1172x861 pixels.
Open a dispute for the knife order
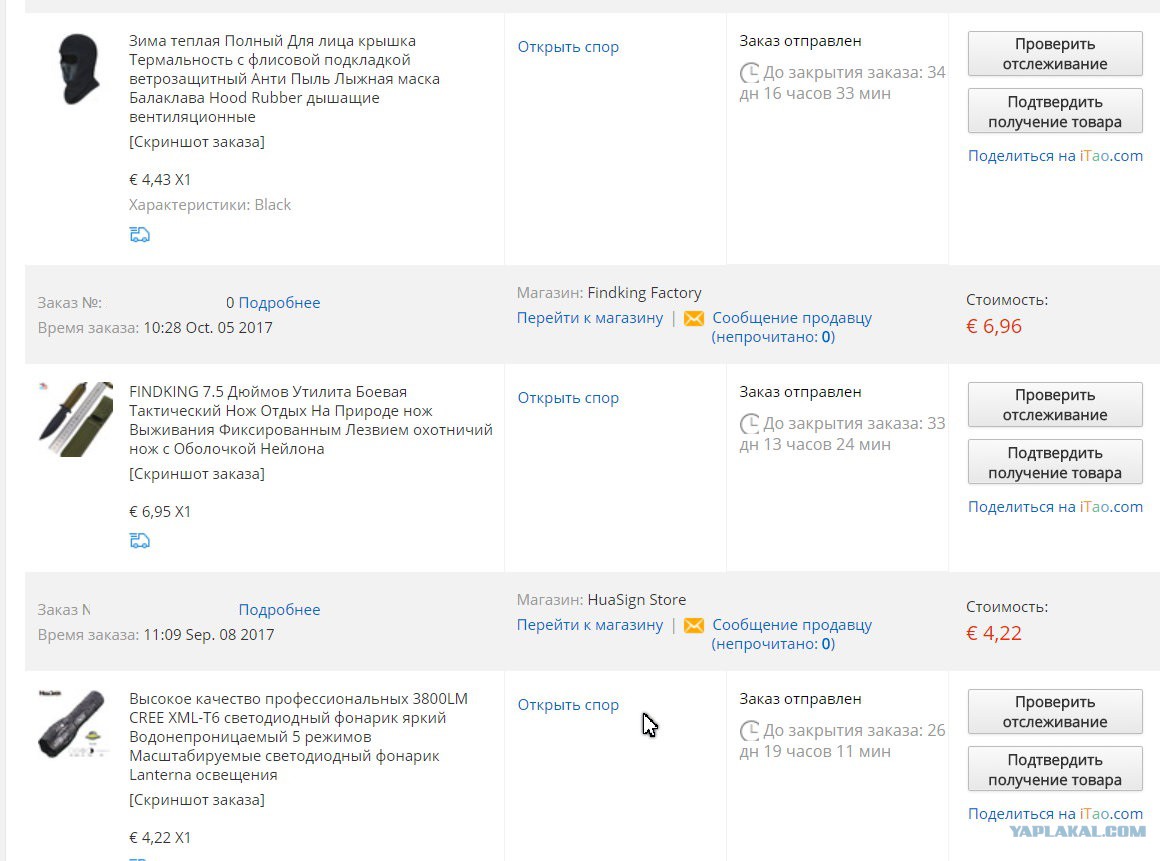pos(568,398)
